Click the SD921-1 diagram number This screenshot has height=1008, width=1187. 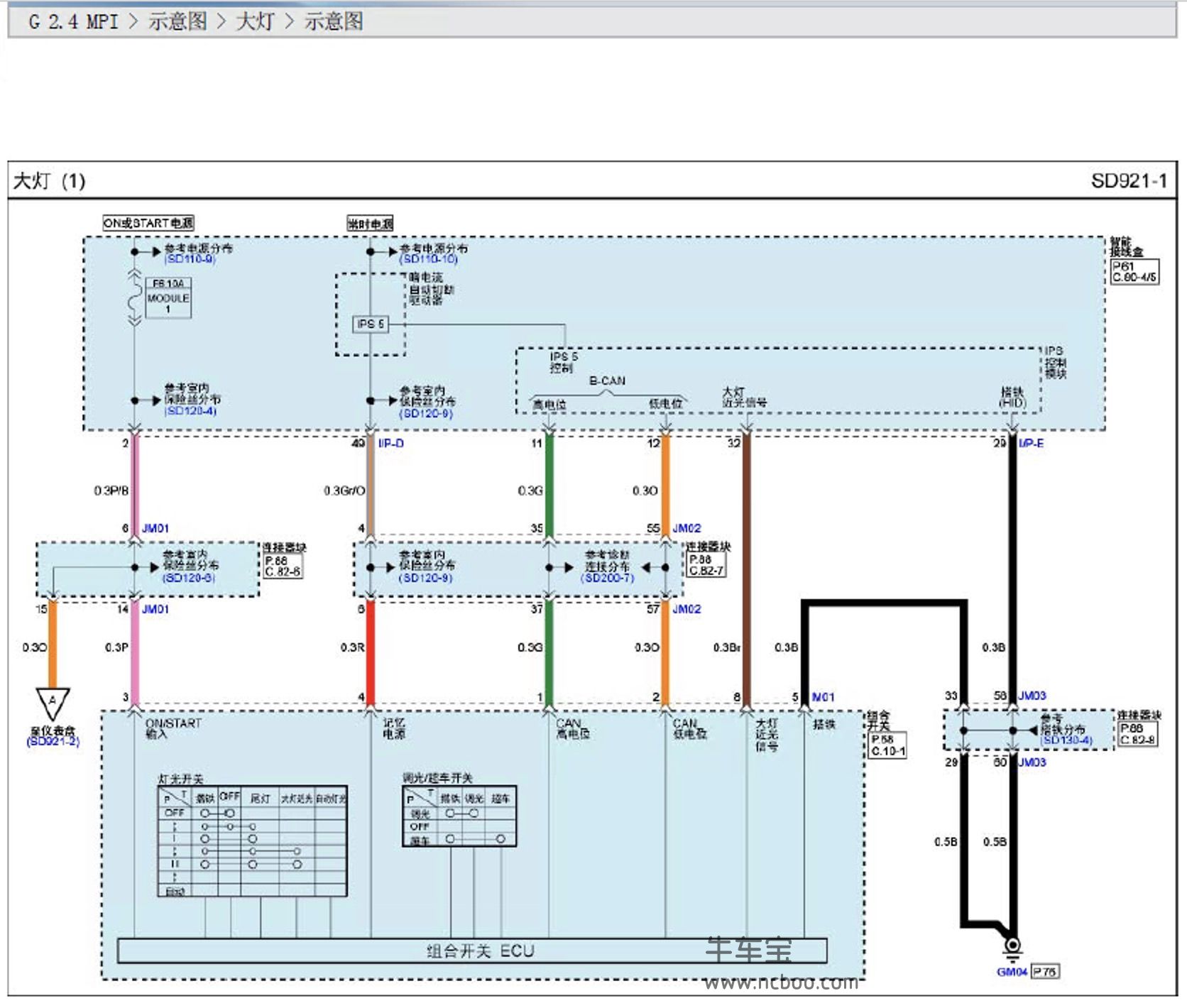1129,181
